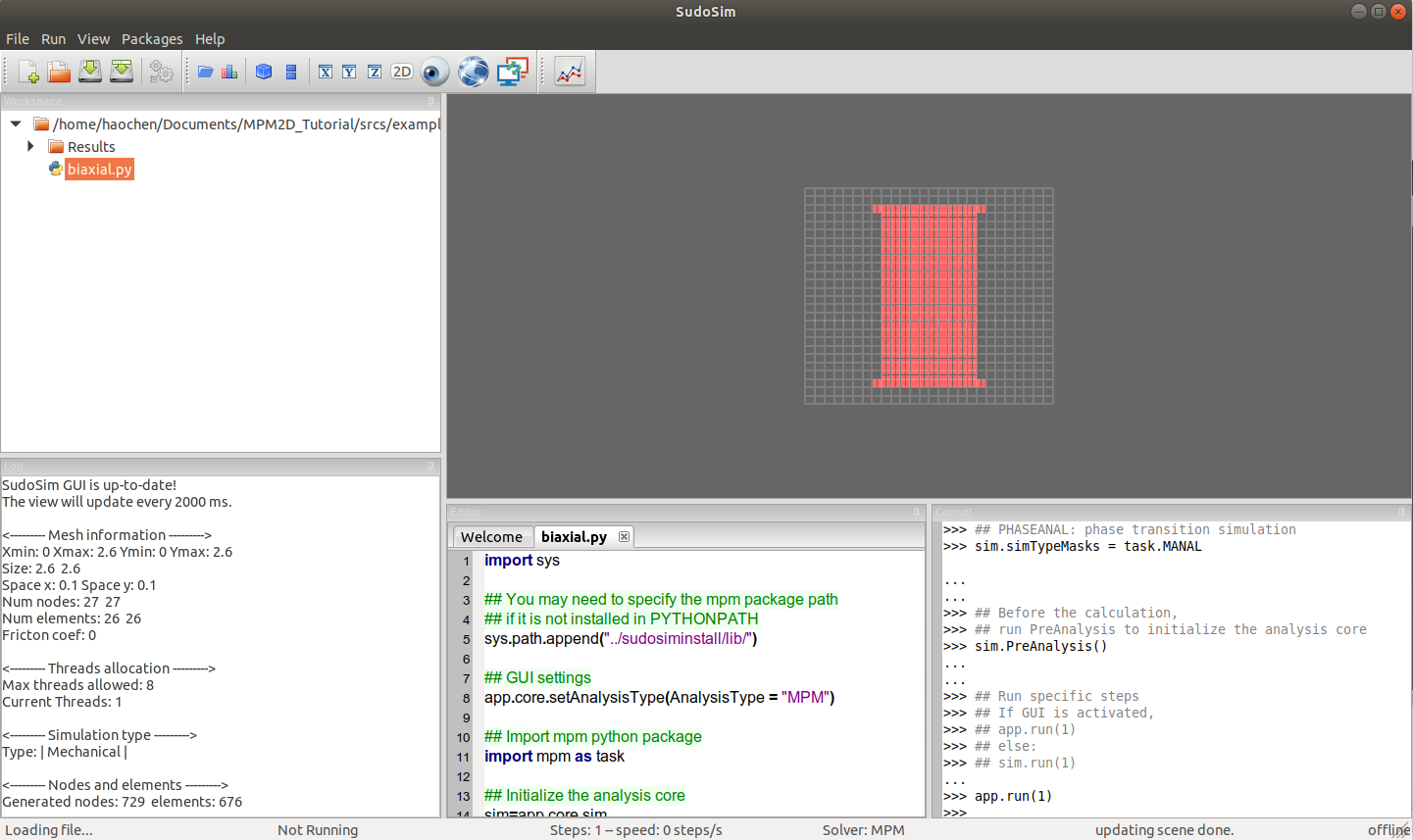The height and width of the screenshot is (840, 1413).
Task: Open the Run menu
Action: pos(53,39)
